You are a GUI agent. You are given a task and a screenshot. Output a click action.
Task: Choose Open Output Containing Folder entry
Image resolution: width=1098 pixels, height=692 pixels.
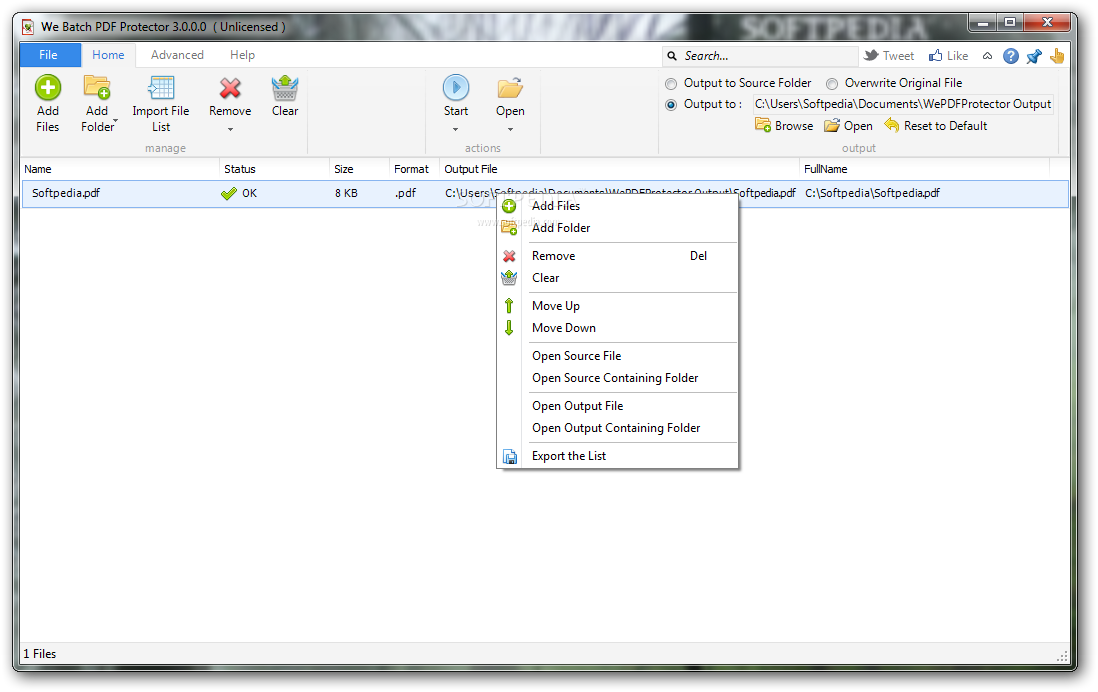pos(617,427)
